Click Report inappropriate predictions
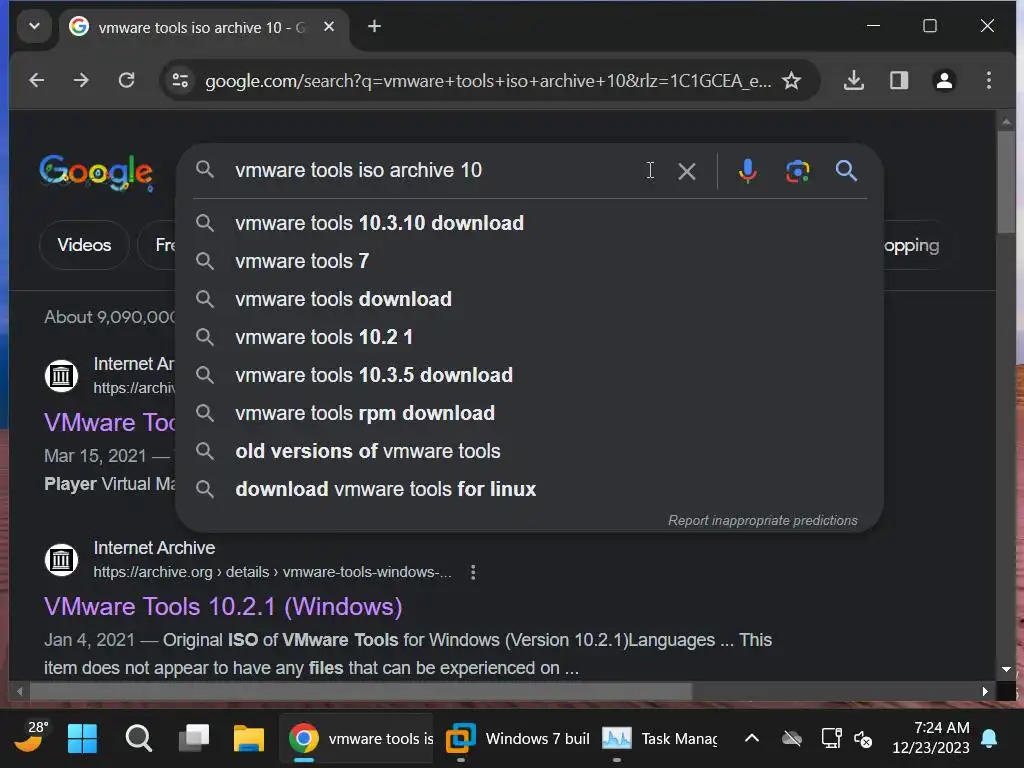1024x768 pixels. [x=763, y=520]
